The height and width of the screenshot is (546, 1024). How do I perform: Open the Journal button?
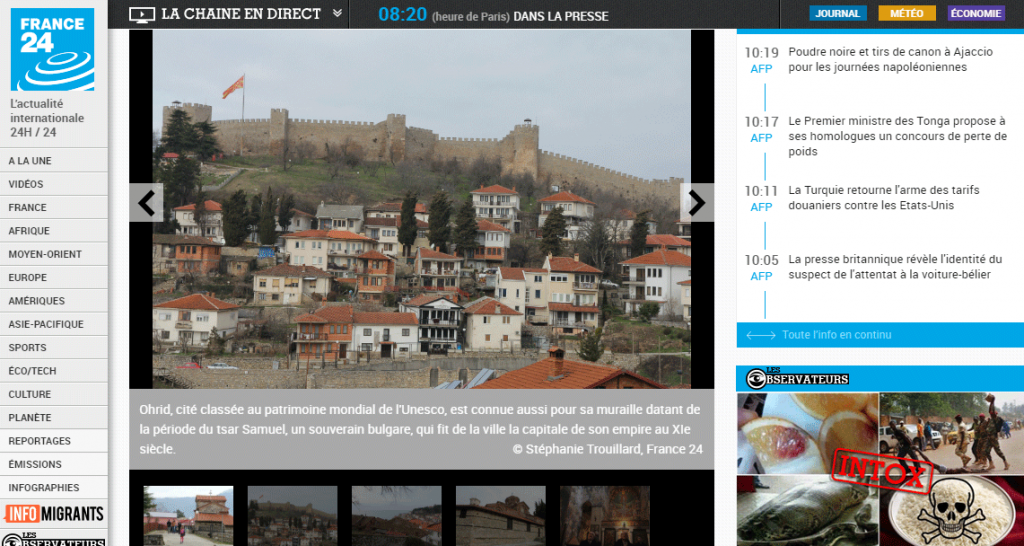[x=838, y=13]
